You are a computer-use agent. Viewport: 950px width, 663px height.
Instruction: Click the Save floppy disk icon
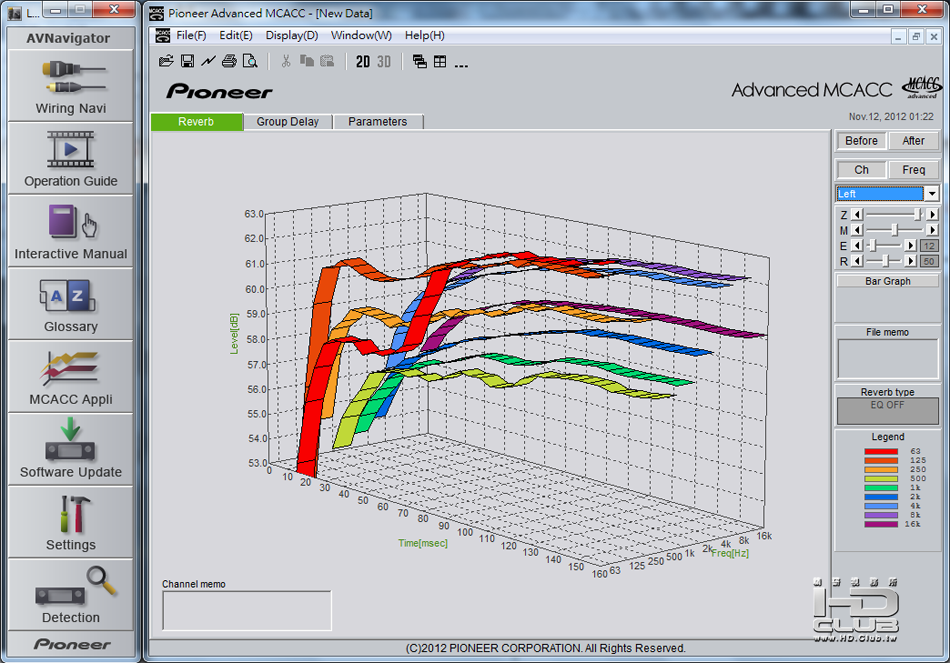click(x=187, y=61)
